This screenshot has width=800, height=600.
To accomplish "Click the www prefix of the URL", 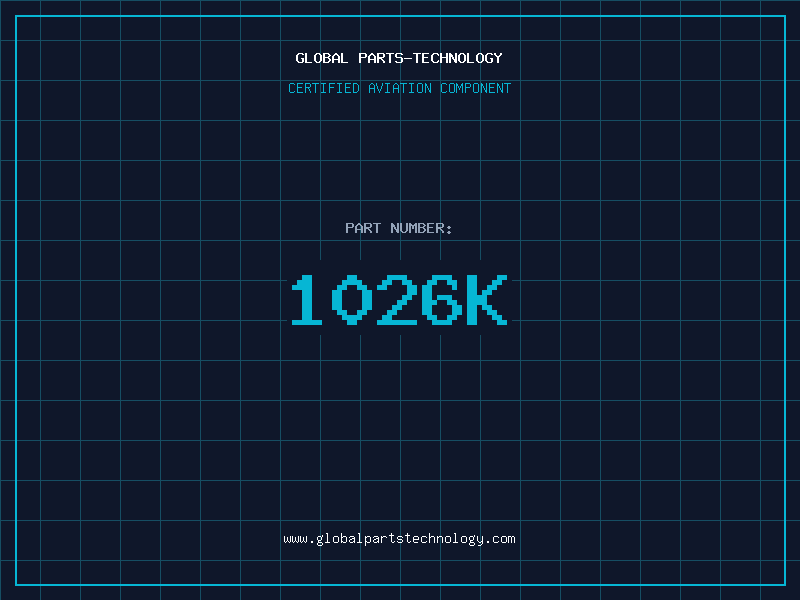I will click(295, 539).
